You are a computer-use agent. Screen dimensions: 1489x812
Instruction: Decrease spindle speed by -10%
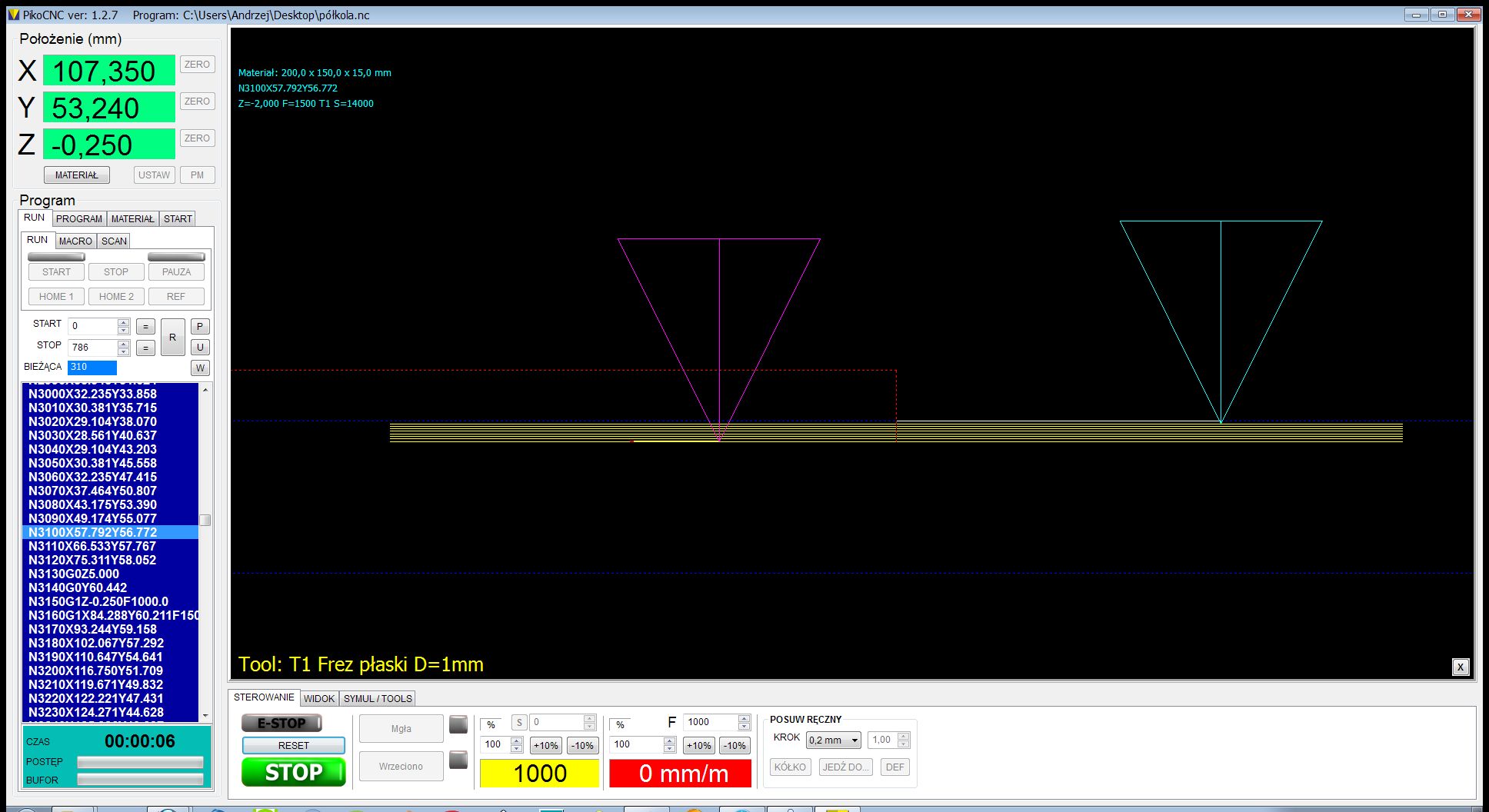click(x=583, y=746)
